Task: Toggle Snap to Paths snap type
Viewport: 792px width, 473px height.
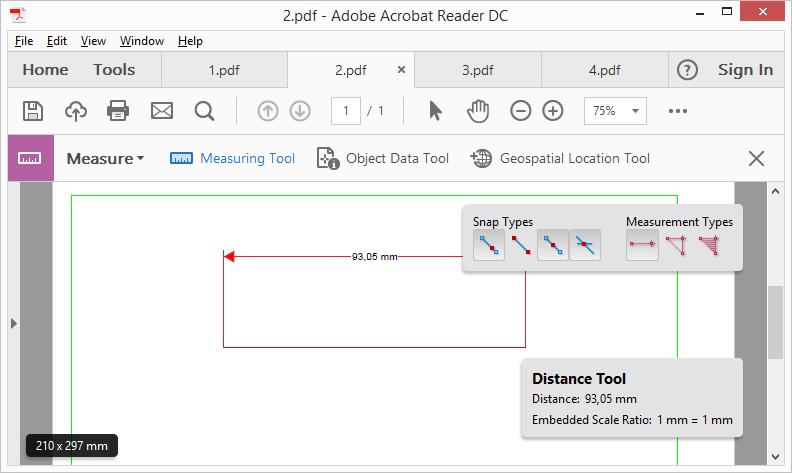Action: (x=489, y=245)
